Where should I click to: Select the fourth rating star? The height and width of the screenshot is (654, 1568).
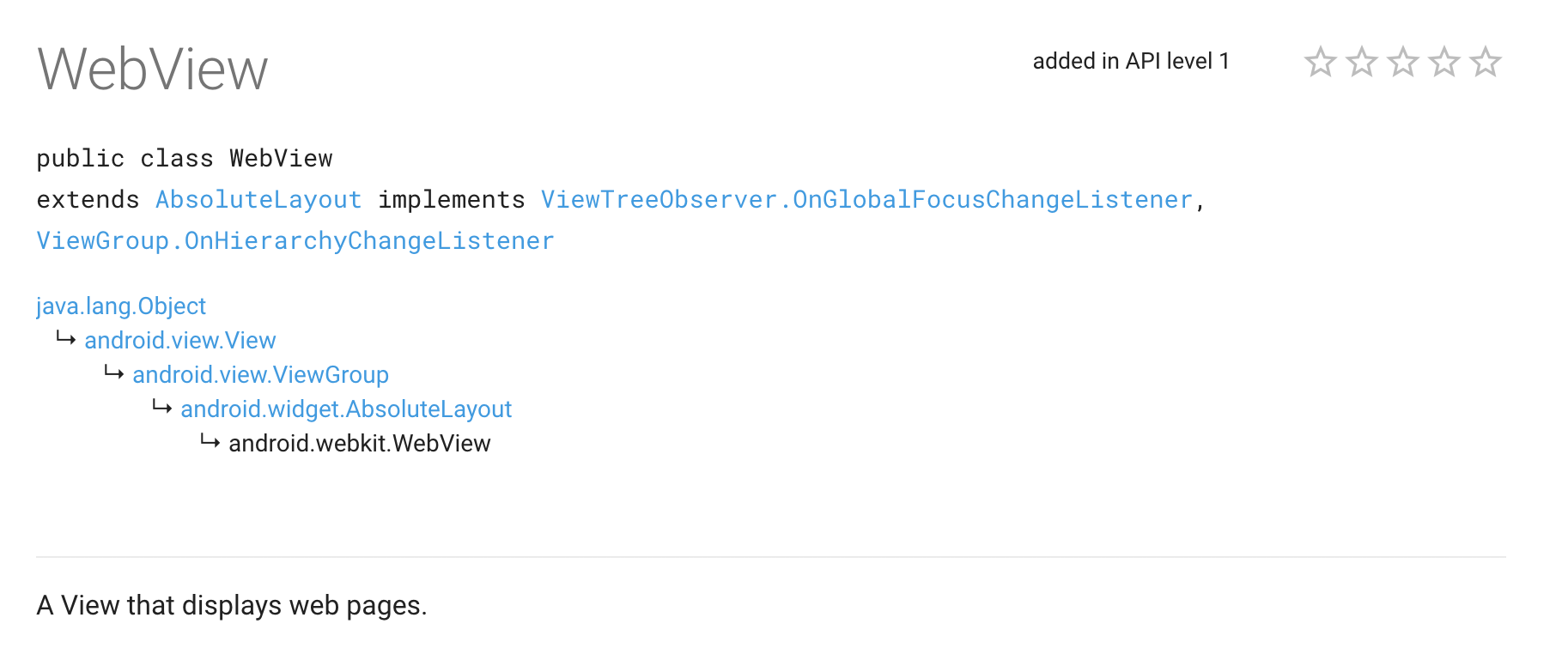point(1443,62)
